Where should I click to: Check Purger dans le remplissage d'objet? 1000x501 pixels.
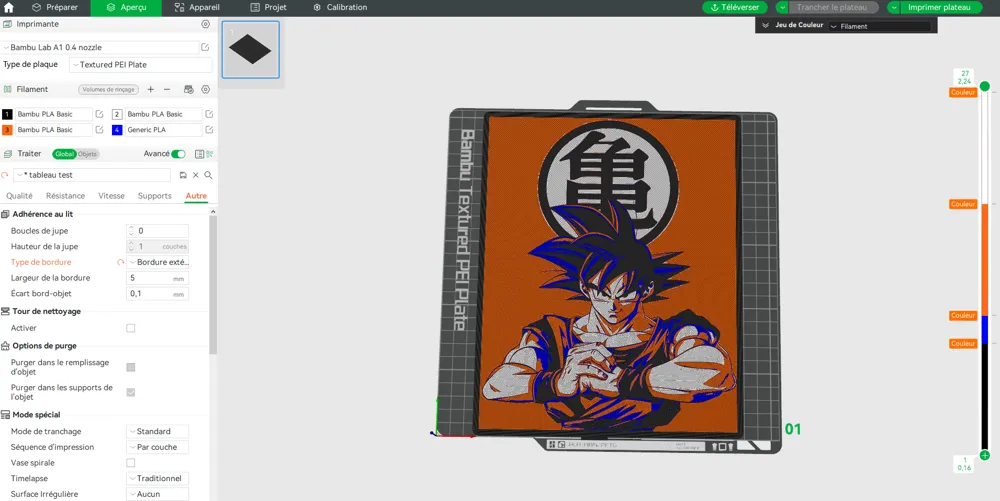(131, 367)
